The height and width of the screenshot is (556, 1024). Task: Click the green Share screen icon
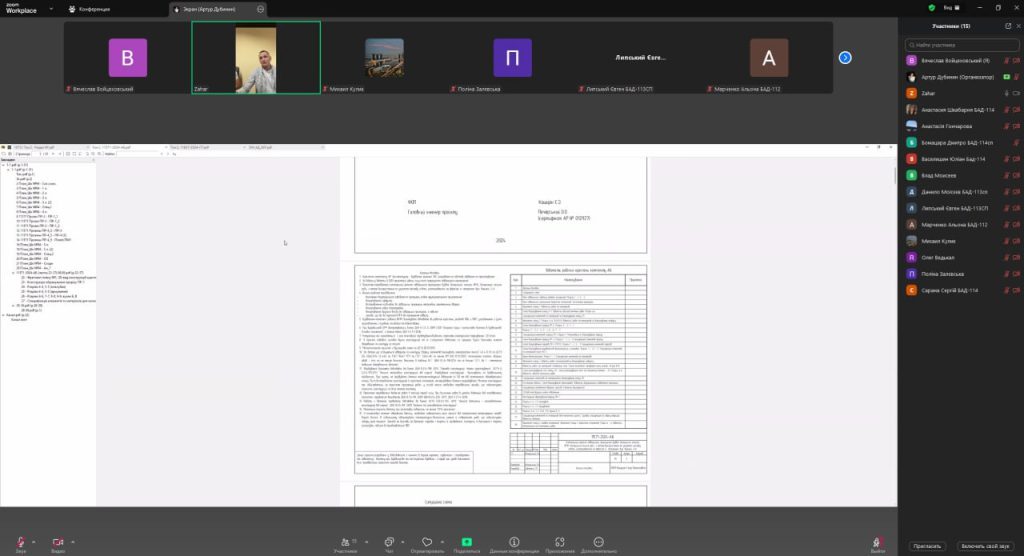pyautogui.click(x=466, y=541)
